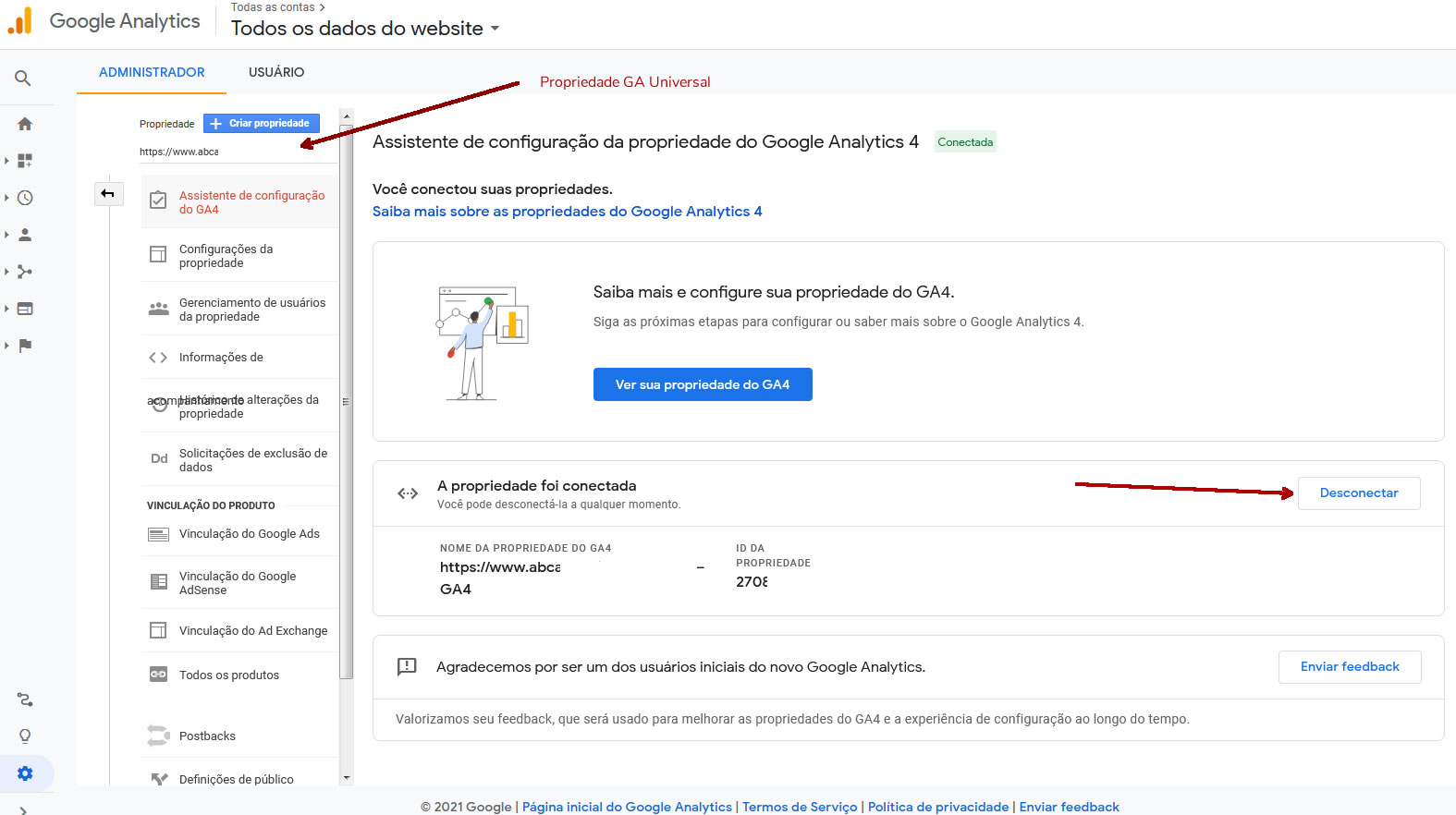Click the 'Enviar feedback' button in the card

[1350, 666]
